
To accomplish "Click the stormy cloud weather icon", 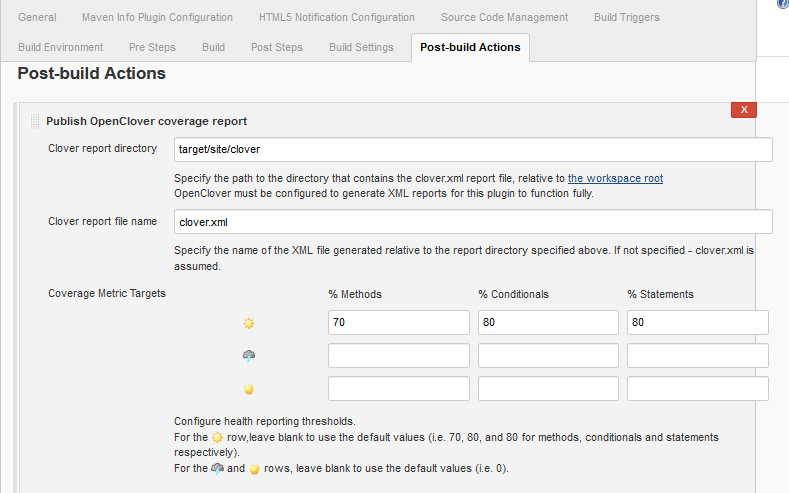I will pyautogui.click(x=249, y=355).
